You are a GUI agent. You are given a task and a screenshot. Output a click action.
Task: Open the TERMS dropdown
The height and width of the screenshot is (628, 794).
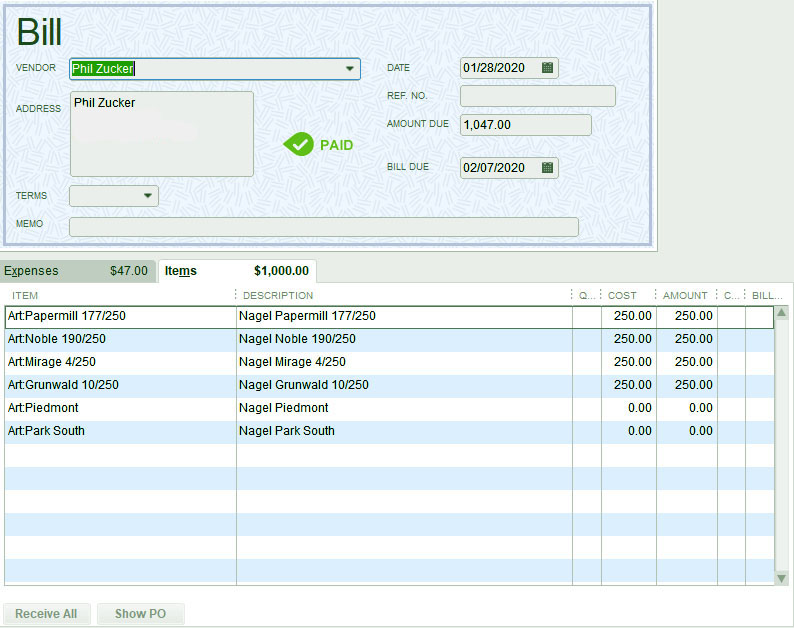(x=148, y=196)
